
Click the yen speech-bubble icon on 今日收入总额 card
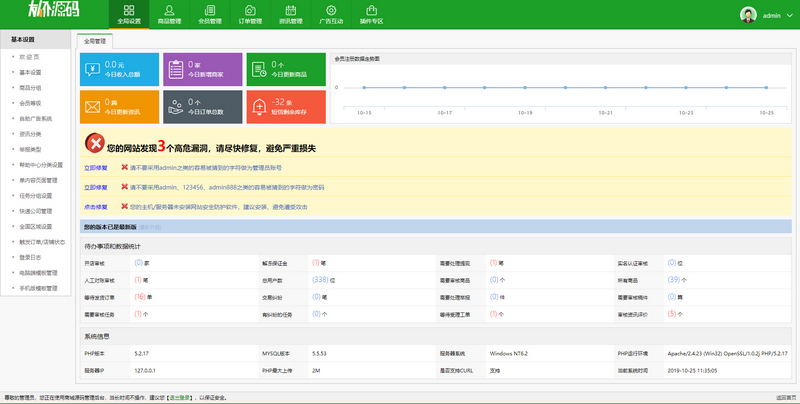click(x=92, y=70)
